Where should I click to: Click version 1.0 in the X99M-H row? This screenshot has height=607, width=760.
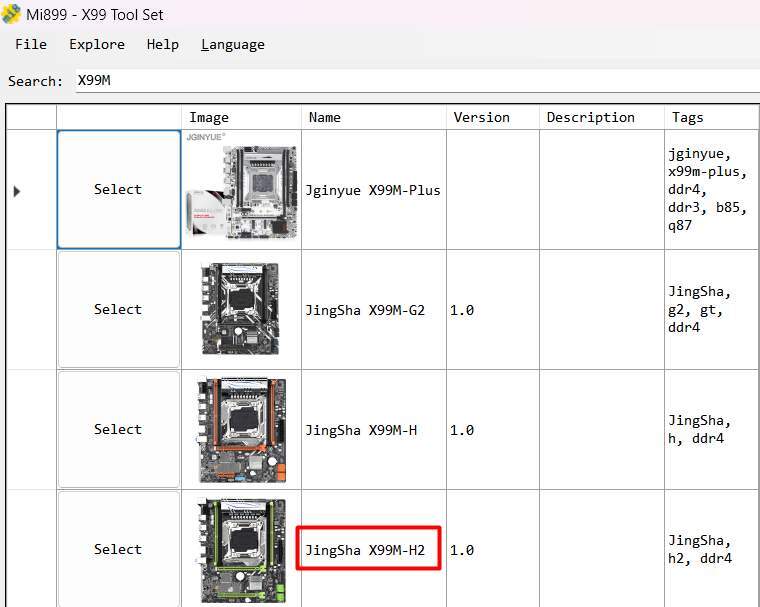point(461,430)
